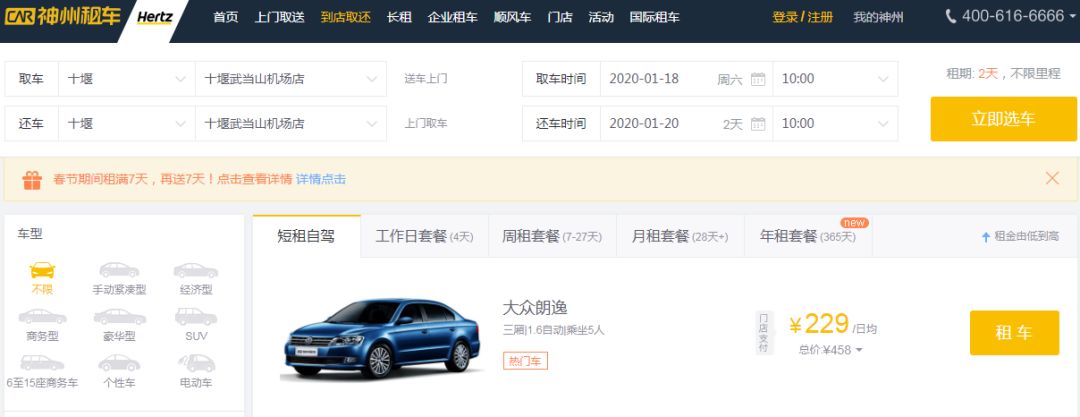Screen dimensions: 1080x417
Task: Open 企业租车 navigation item
Action: click(x=453, y=17)
